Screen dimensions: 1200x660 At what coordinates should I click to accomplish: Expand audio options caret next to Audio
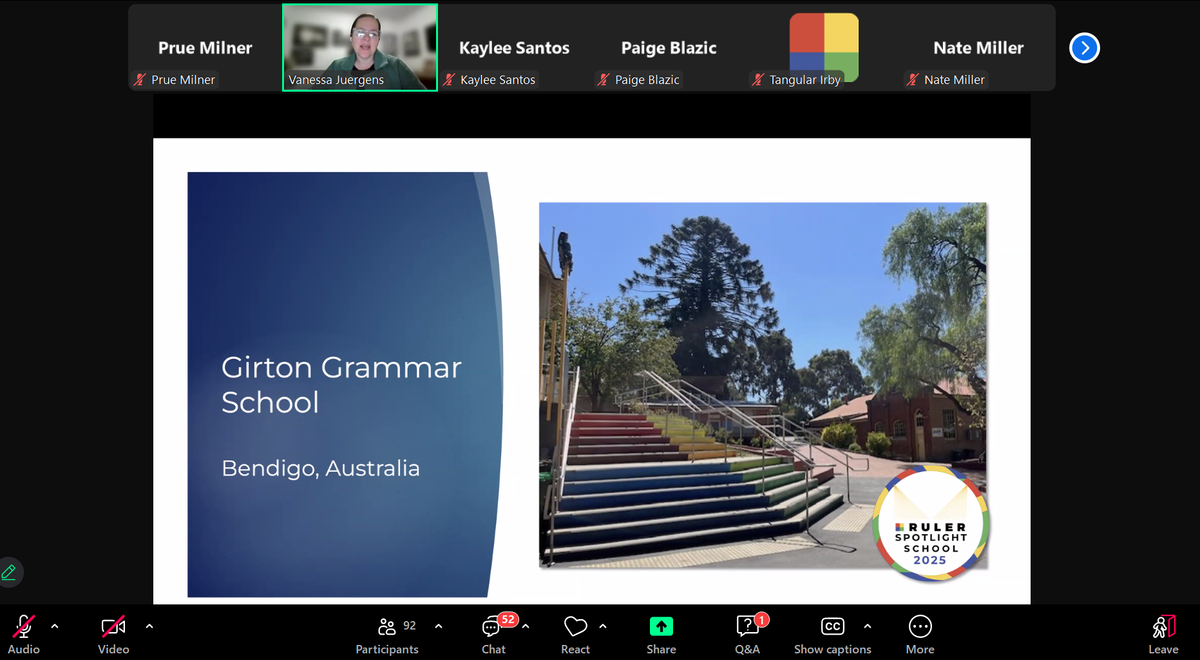[x=55, y=626]
